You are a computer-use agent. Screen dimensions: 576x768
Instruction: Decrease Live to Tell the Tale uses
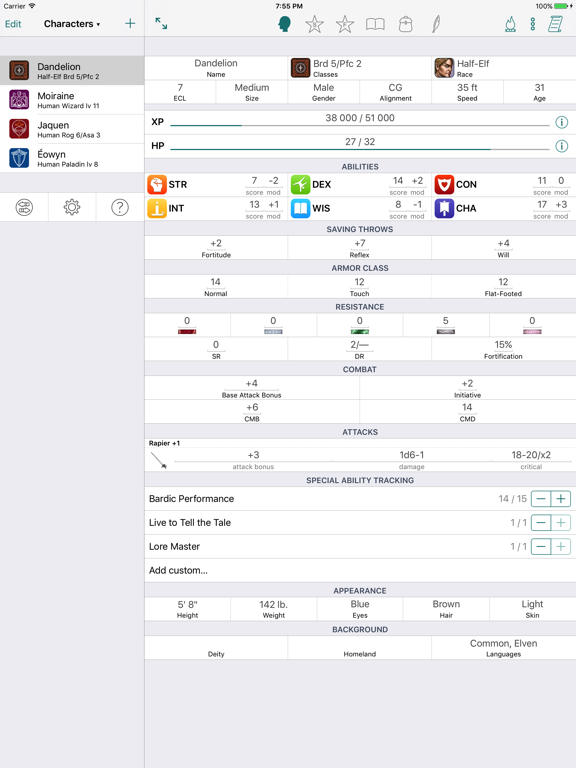(x=541, y=523)
